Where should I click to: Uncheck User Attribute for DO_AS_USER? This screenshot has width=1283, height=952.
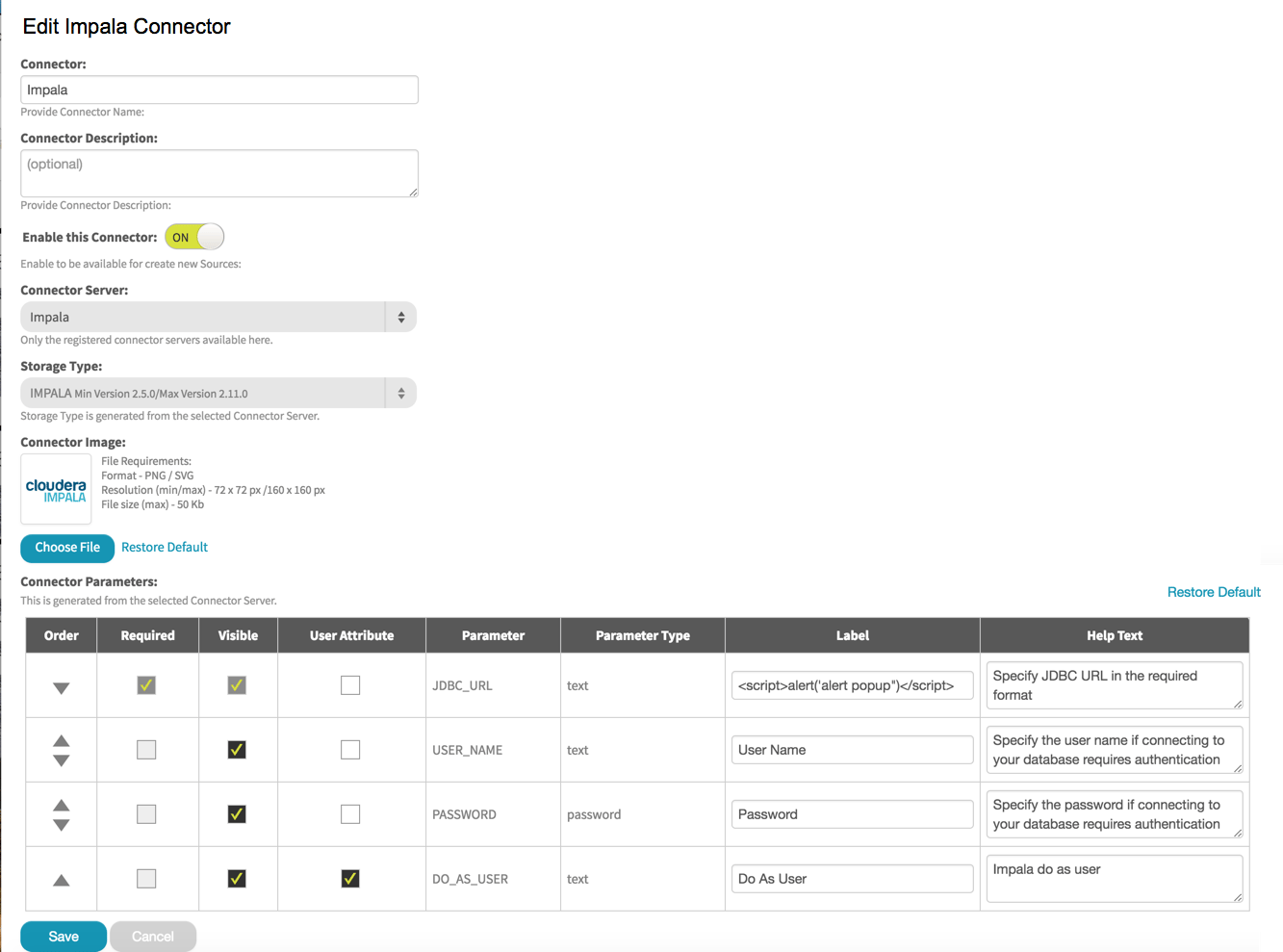pos(350,879)
